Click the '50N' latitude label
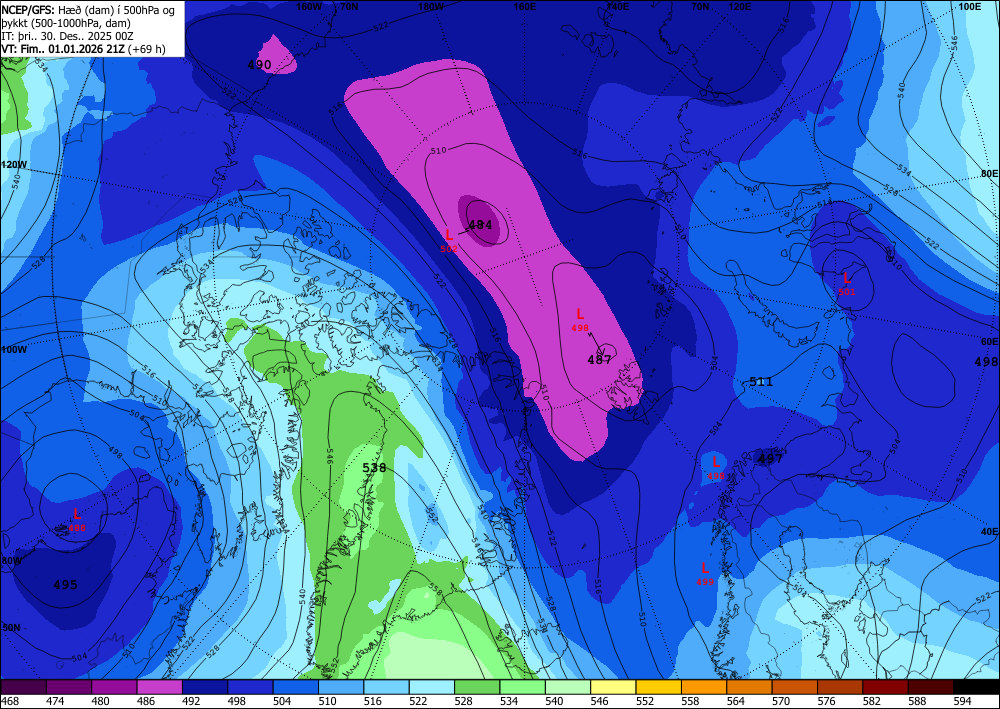The image size is (1000, 709). 11,627
